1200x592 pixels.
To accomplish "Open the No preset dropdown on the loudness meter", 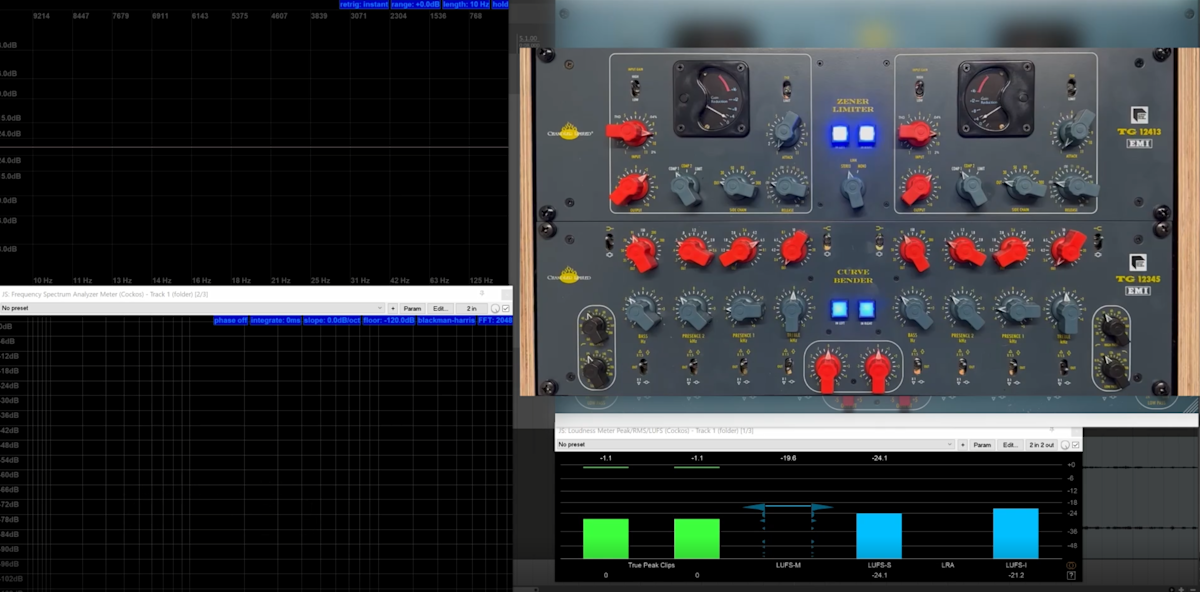I will 650,445.
